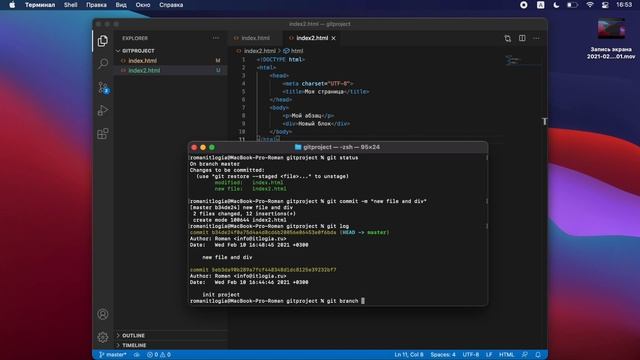The image size is (640, 360).
Task: Click line 9 with Новый блок div
Action: (316, 124)
